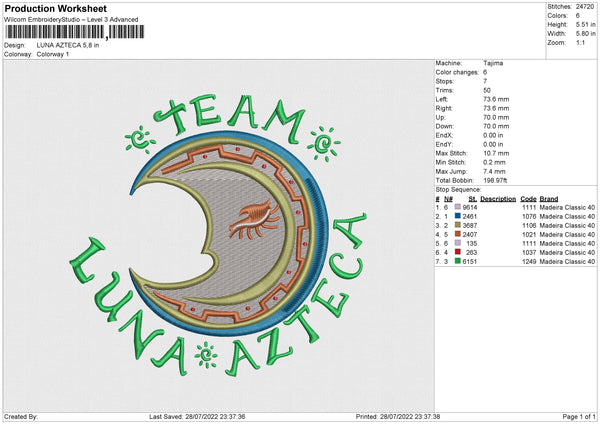
Task: Click the 'Down:' measurement label
Action: tap(444, 126)
